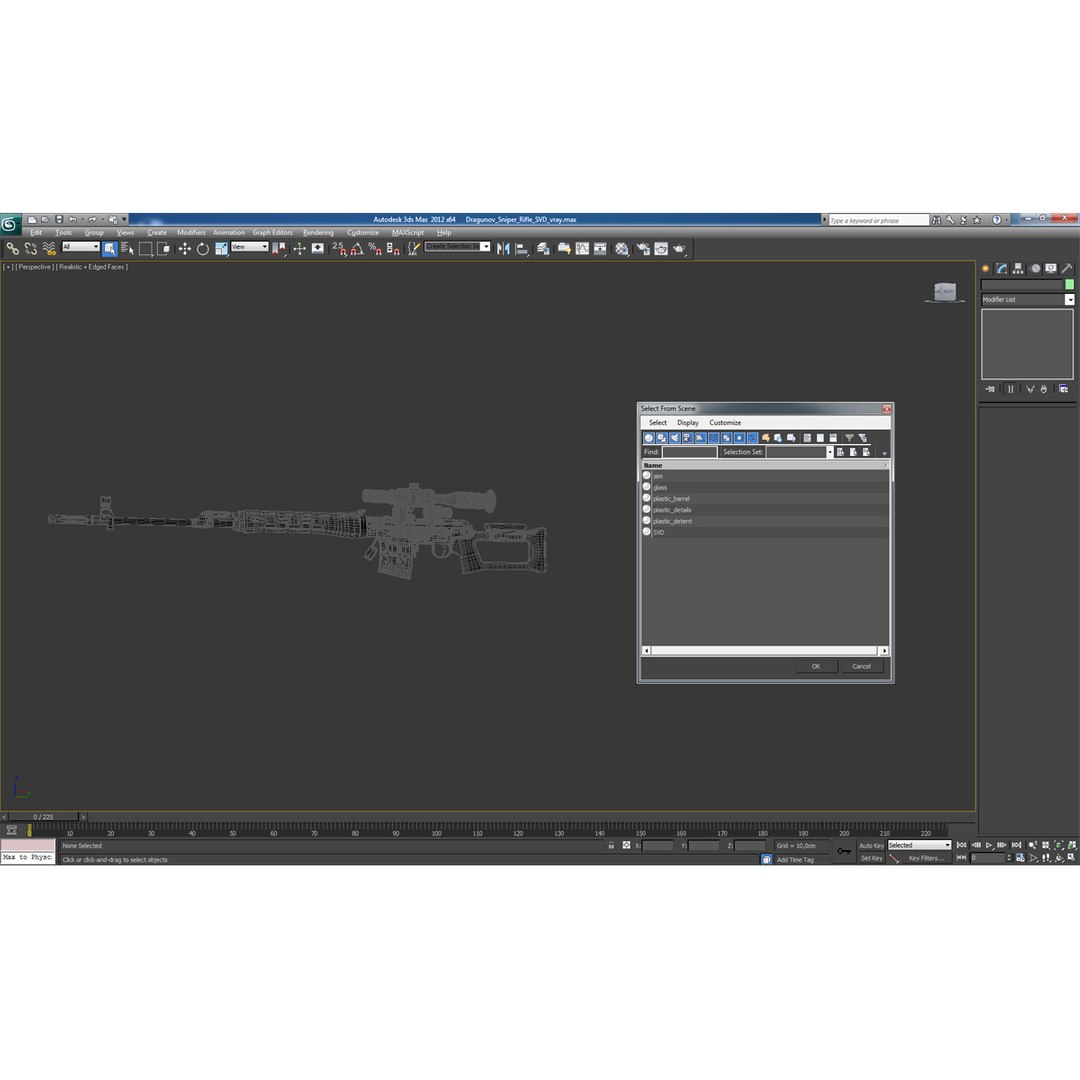
Task: Toggle Display Lights filter in dialog
Action: 674,438
